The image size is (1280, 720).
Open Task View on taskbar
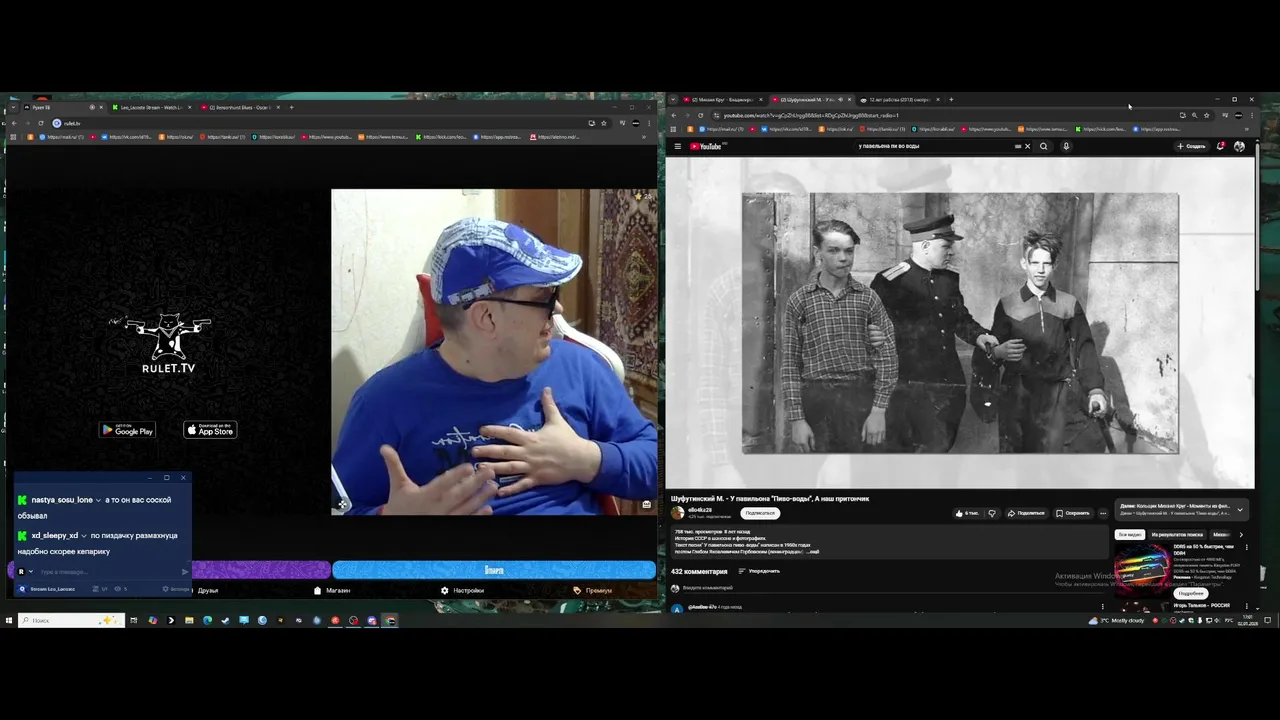133,620
